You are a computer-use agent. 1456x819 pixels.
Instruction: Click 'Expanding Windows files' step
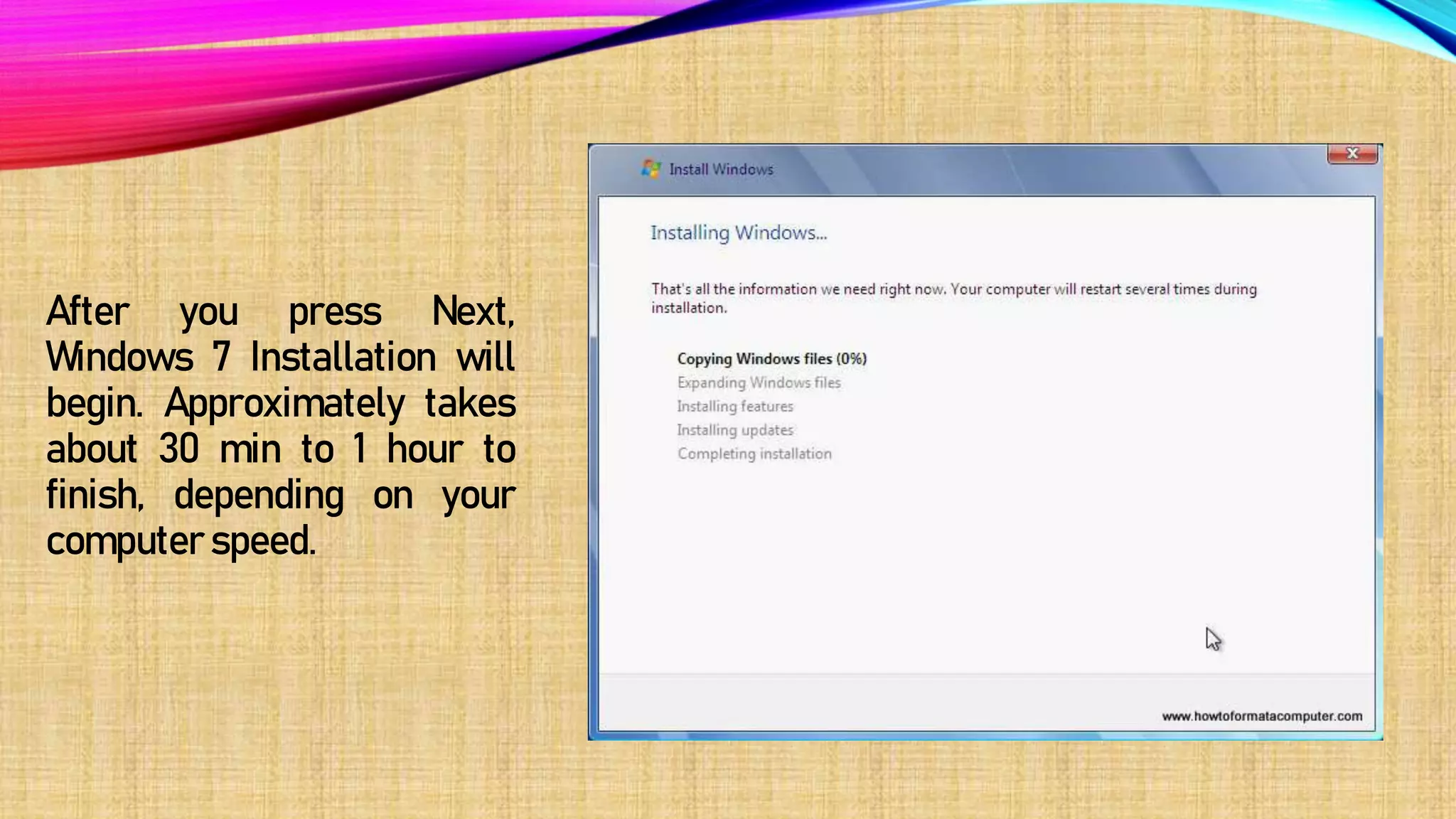(x=759, y=382)
